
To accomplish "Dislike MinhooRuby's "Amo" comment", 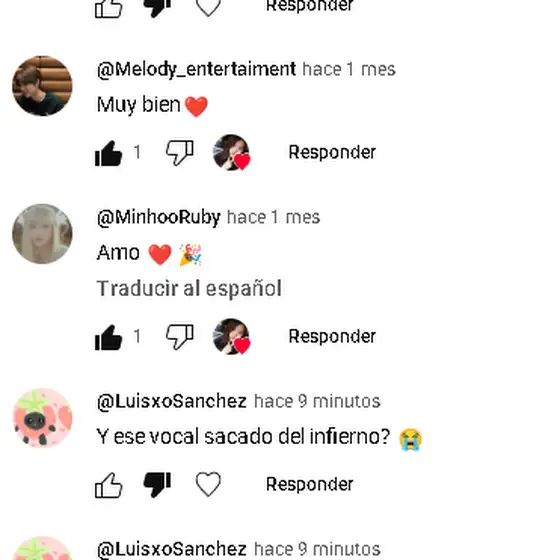I will [x=180, y=337].
